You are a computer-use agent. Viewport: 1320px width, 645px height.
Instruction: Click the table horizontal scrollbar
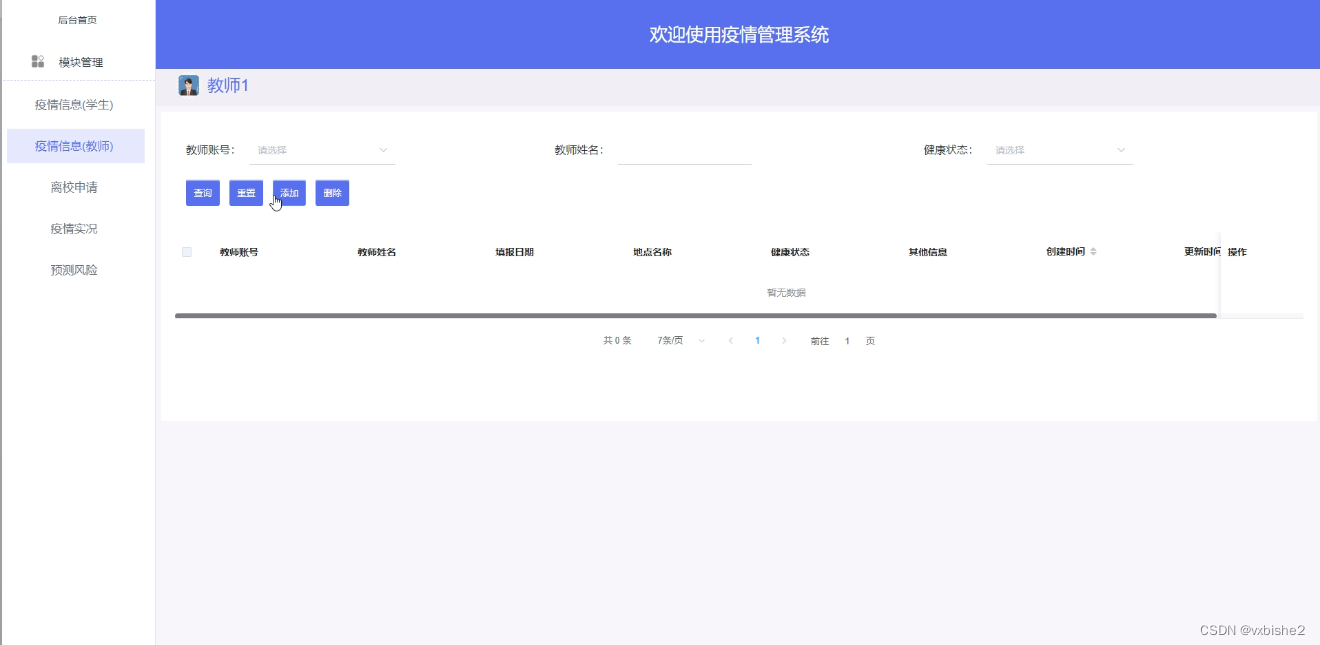[x=696, y=316]
